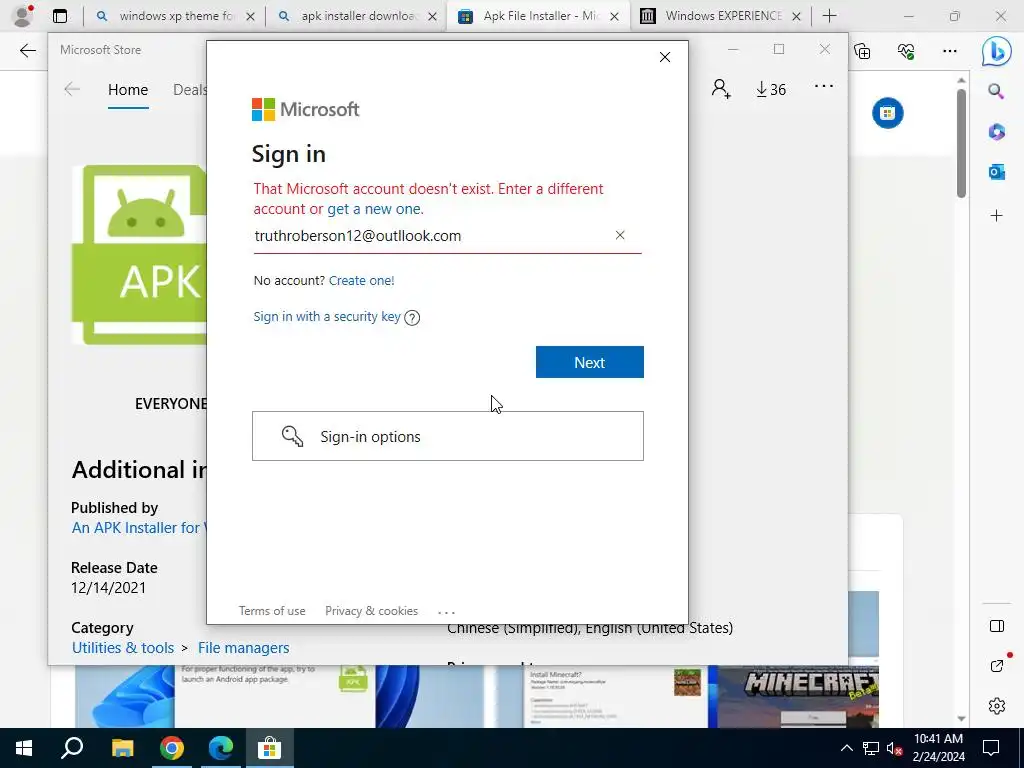
Task: Switch to Edge from taskbar
Action: point(221,748)
